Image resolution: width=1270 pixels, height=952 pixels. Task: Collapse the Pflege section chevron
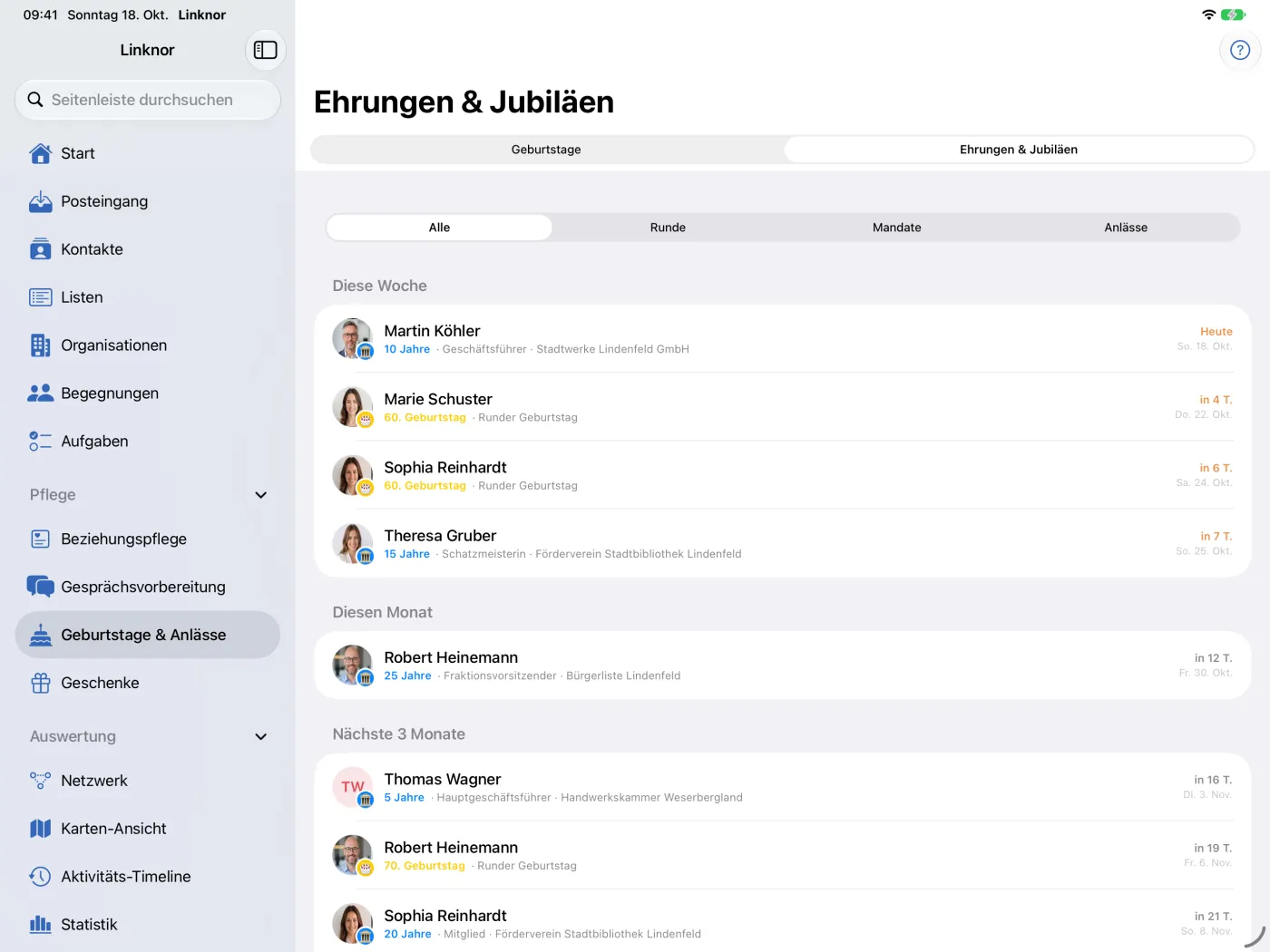[x=261, y=495]
